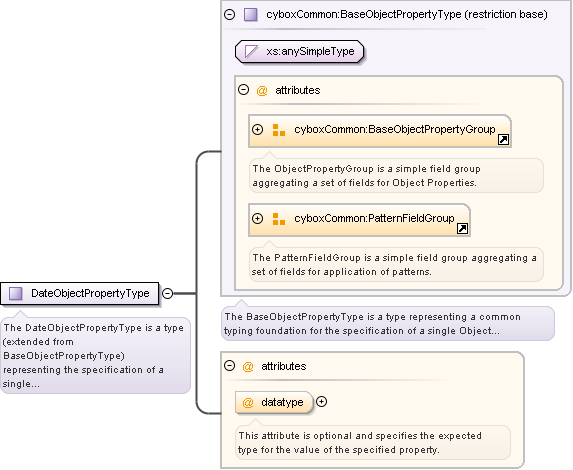Collapse the lower attributes section
The height and width of the screenshot is (470, 573).
pos(229,365)
